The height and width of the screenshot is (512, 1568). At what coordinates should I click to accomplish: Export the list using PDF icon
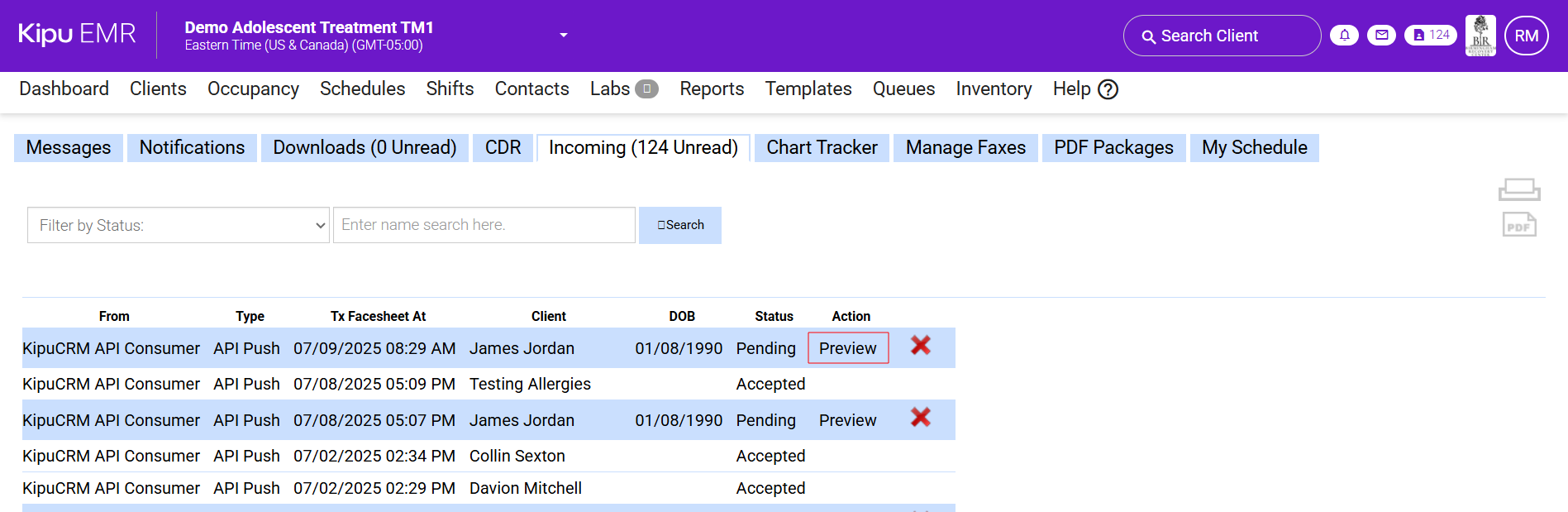[1518, 224]
